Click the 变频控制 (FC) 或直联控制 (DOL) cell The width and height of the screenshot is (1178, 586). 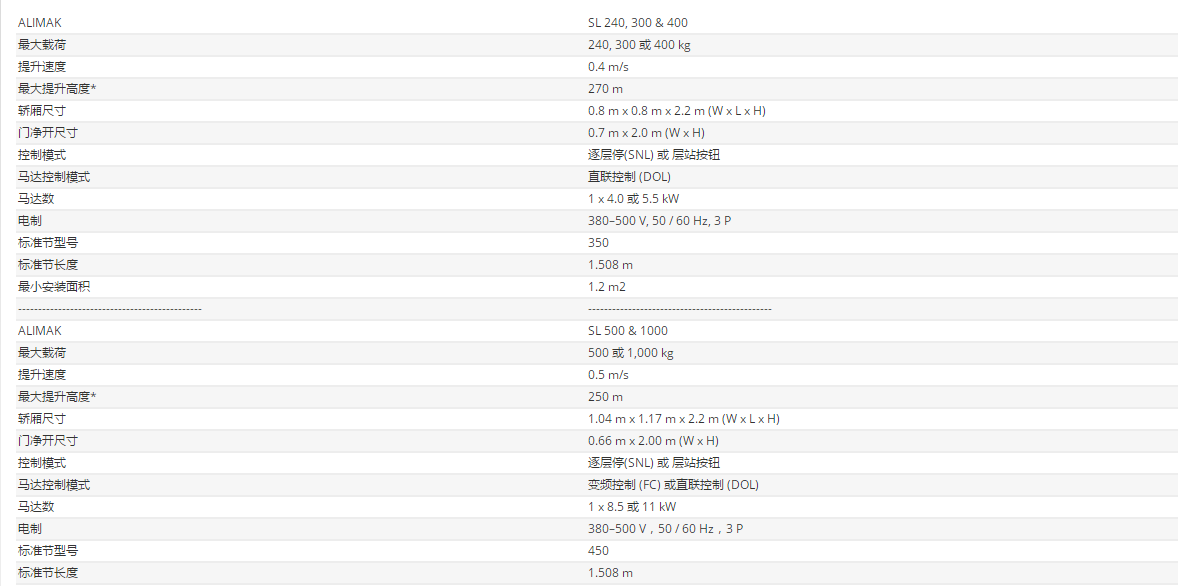pos(673,485)
